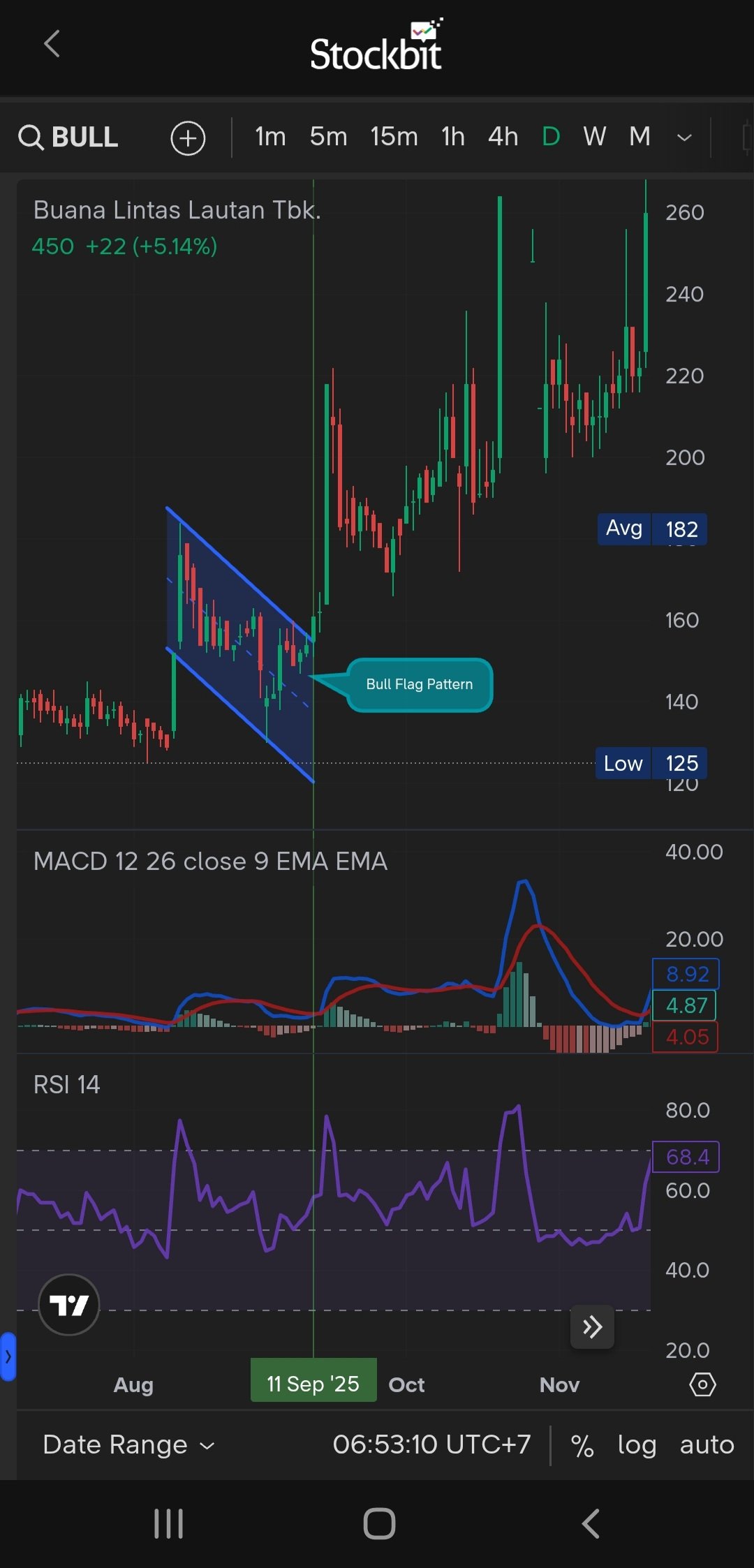The height and width of the screenshot is (1568, 754).
Task: Tap RSI value label 68.4
Action: tap(686, 1157)
